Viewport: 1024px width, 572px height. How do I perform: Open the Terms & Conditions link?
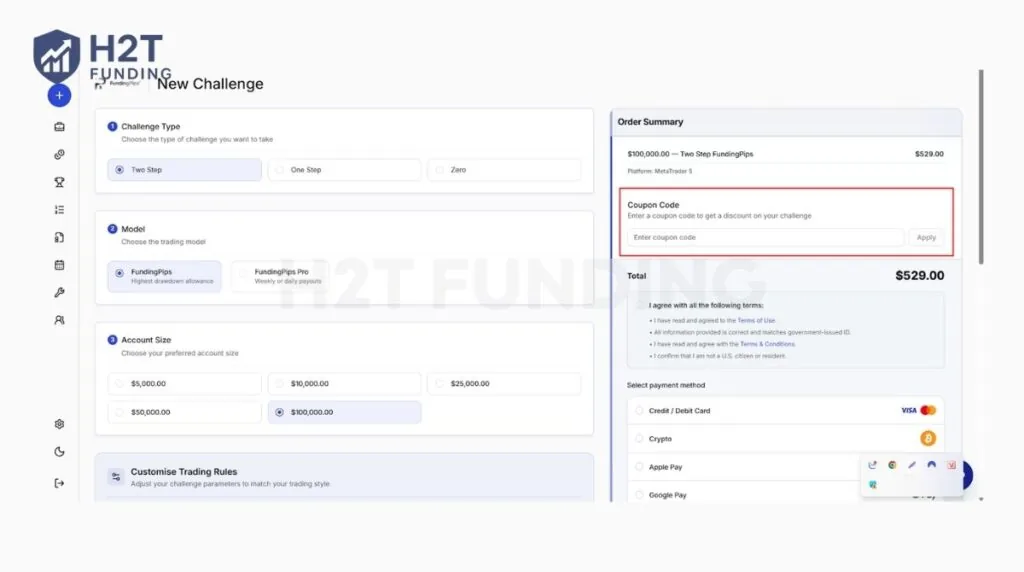coord(767,344)
